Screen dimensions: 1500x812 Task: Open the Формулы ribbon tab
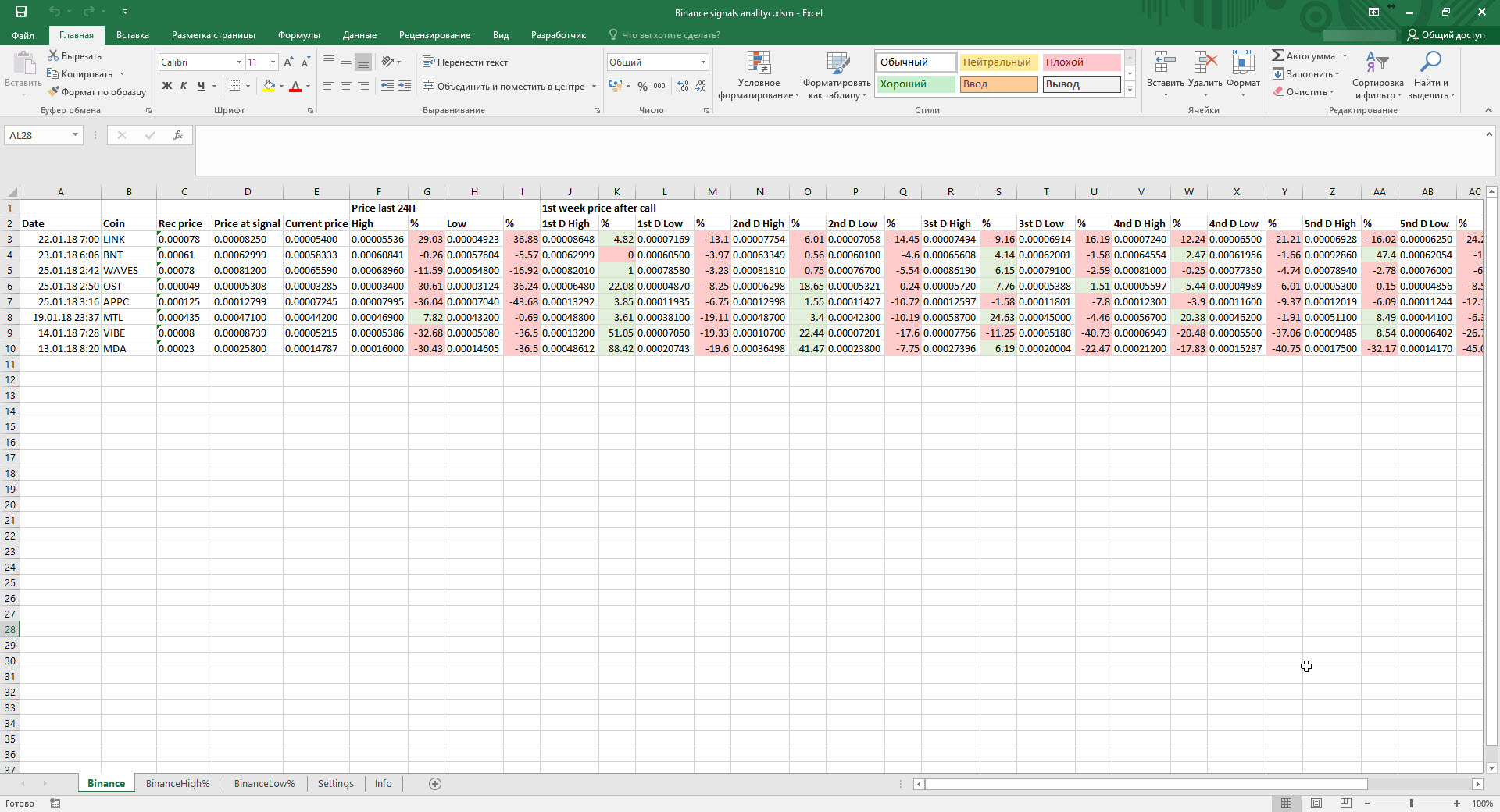pyautogui.click(x=298, y=35)
